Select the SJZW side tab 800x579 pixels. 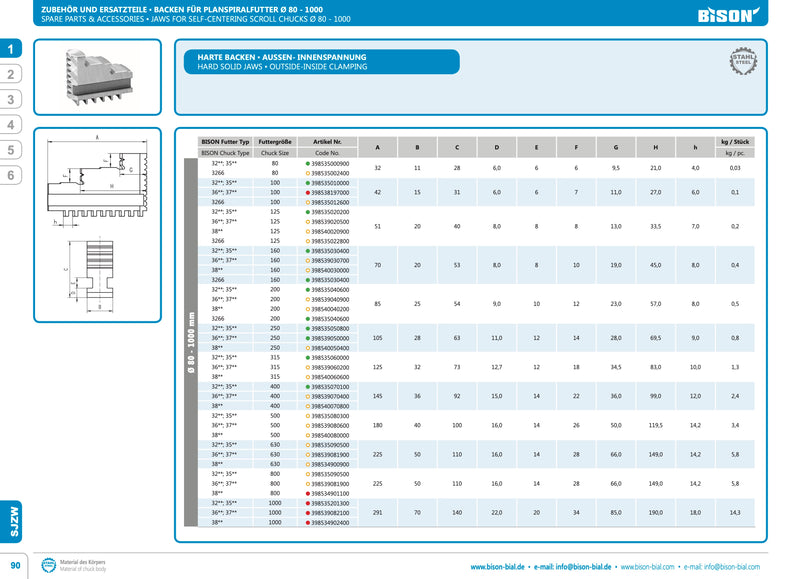(x=11, y=522)
